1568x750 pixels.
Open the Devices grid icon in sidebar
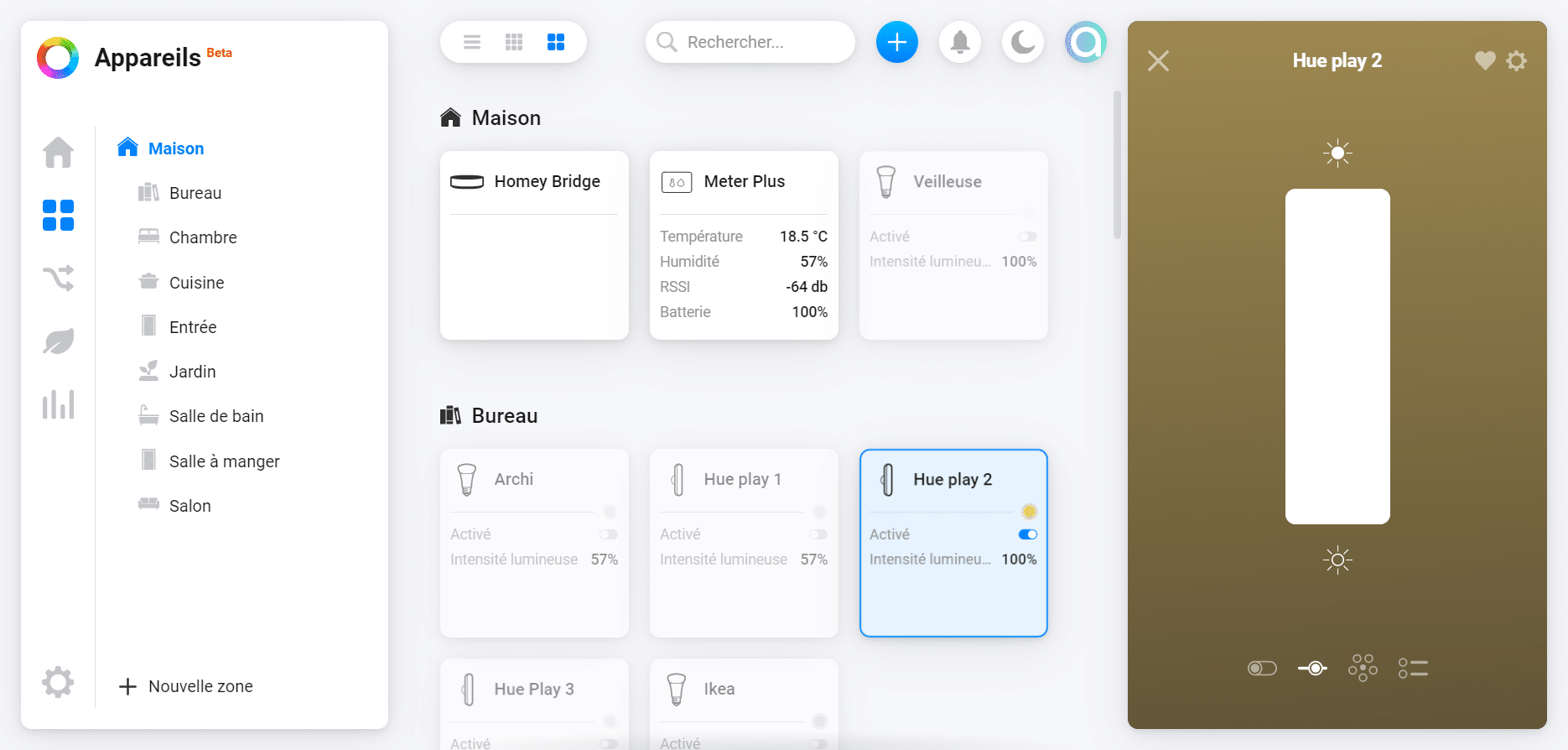click(x=58, y=216)
